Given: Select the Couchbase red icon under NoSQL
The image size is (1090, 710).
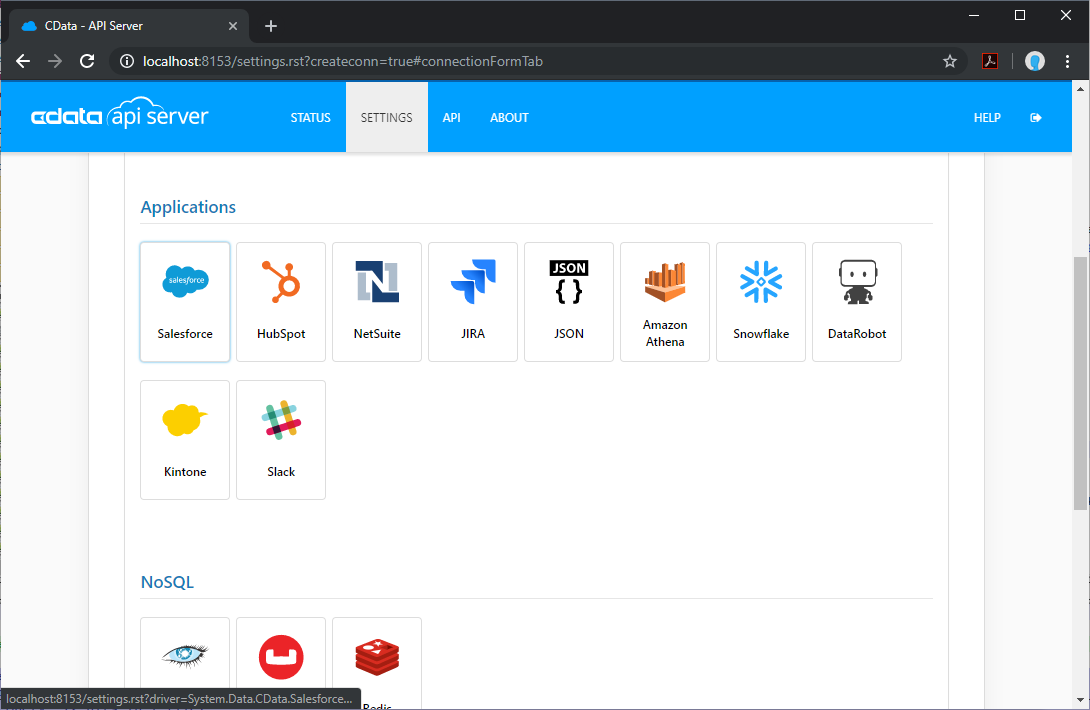Looking at the screenshot, I should coord(281,658).
